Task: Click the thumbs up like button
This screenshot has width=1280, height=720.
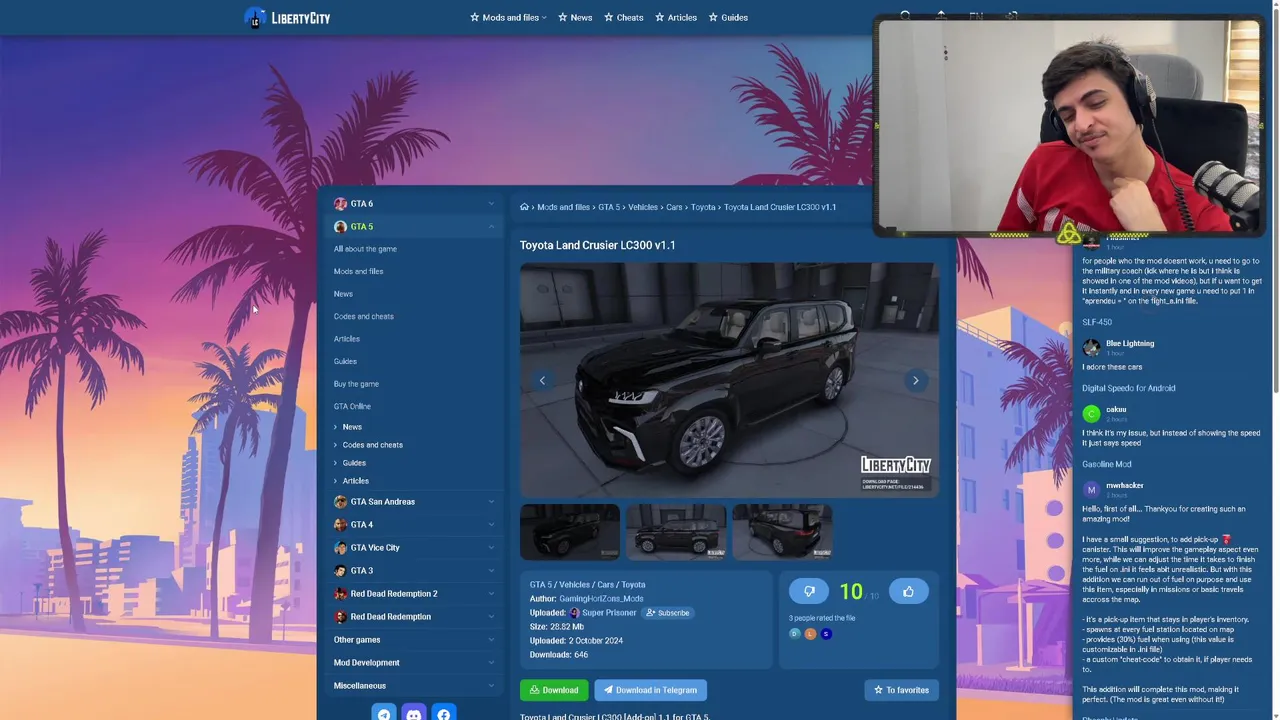Action: coord(908,592)
